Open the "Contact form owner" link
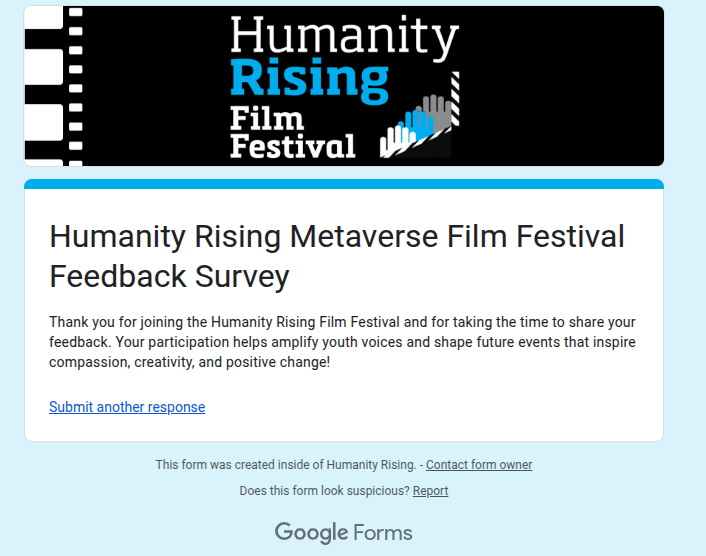The image size is (706, 556). point(479,465)
